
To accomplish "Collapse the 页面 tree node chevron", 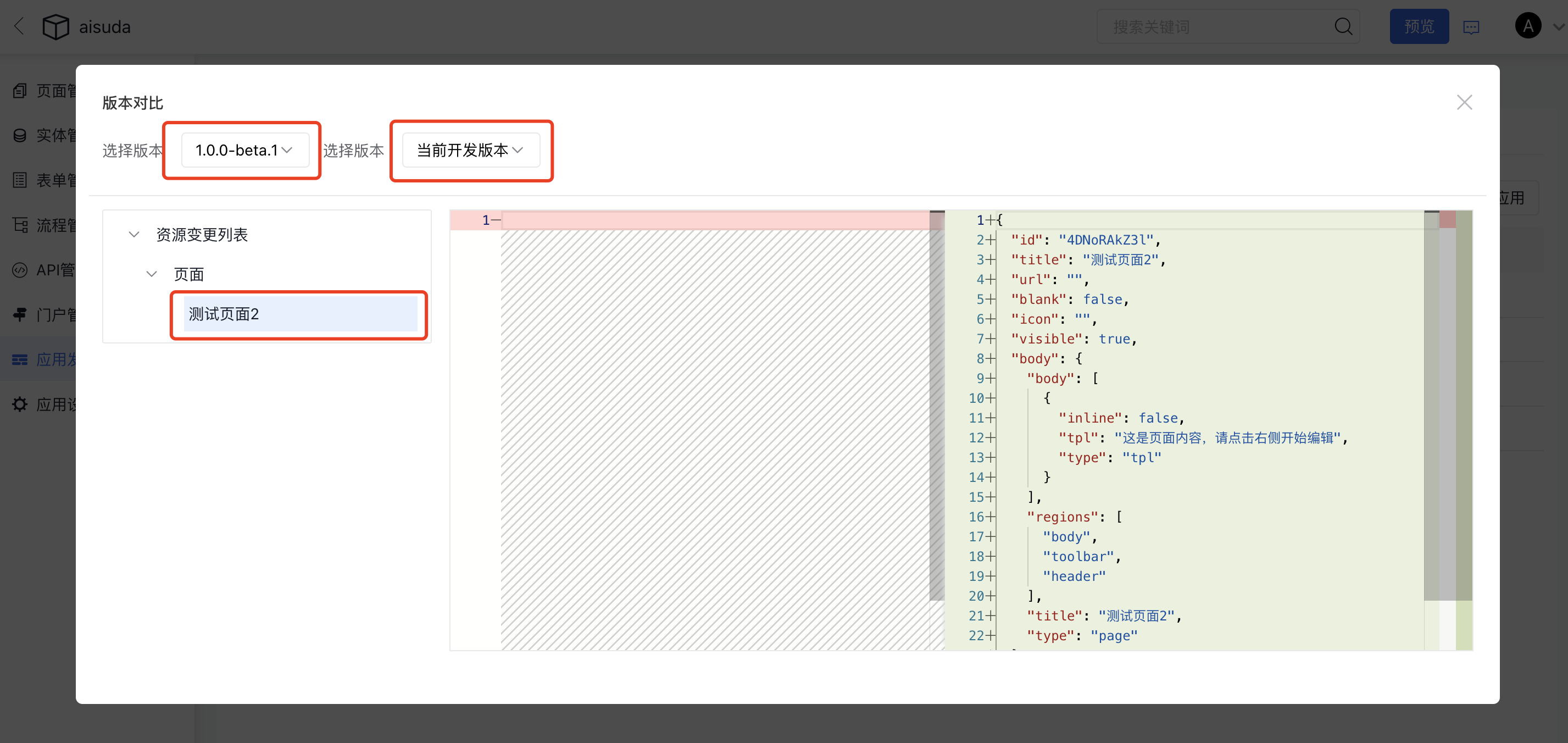I will 152,274.
